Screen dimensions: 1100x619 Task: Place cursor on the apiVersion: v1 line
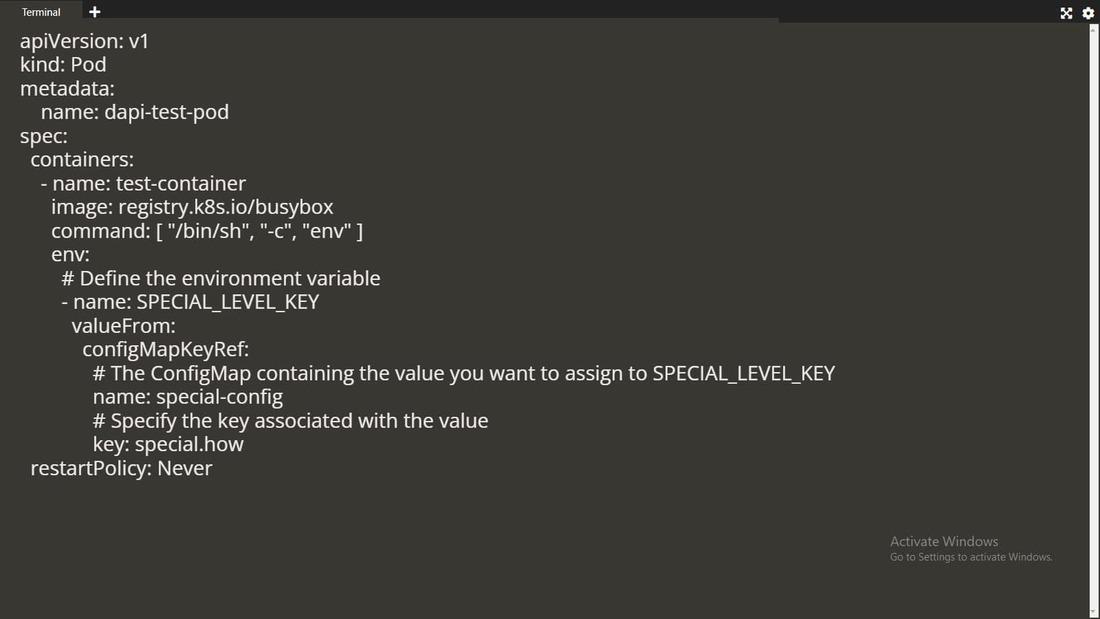coord(84,42)
